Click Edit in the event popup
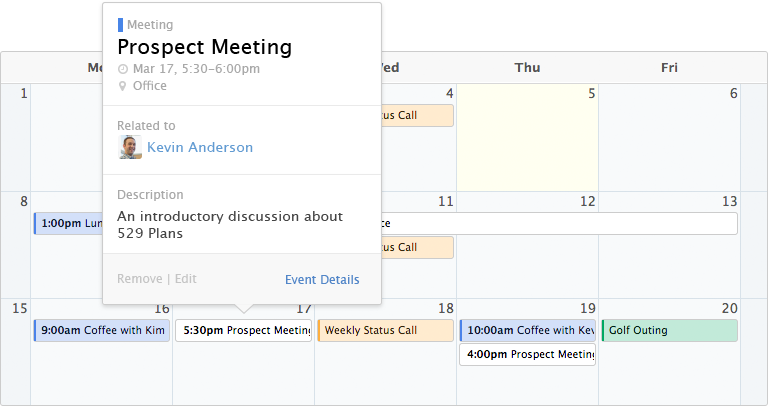768x406 pixels. pos(186,279)
